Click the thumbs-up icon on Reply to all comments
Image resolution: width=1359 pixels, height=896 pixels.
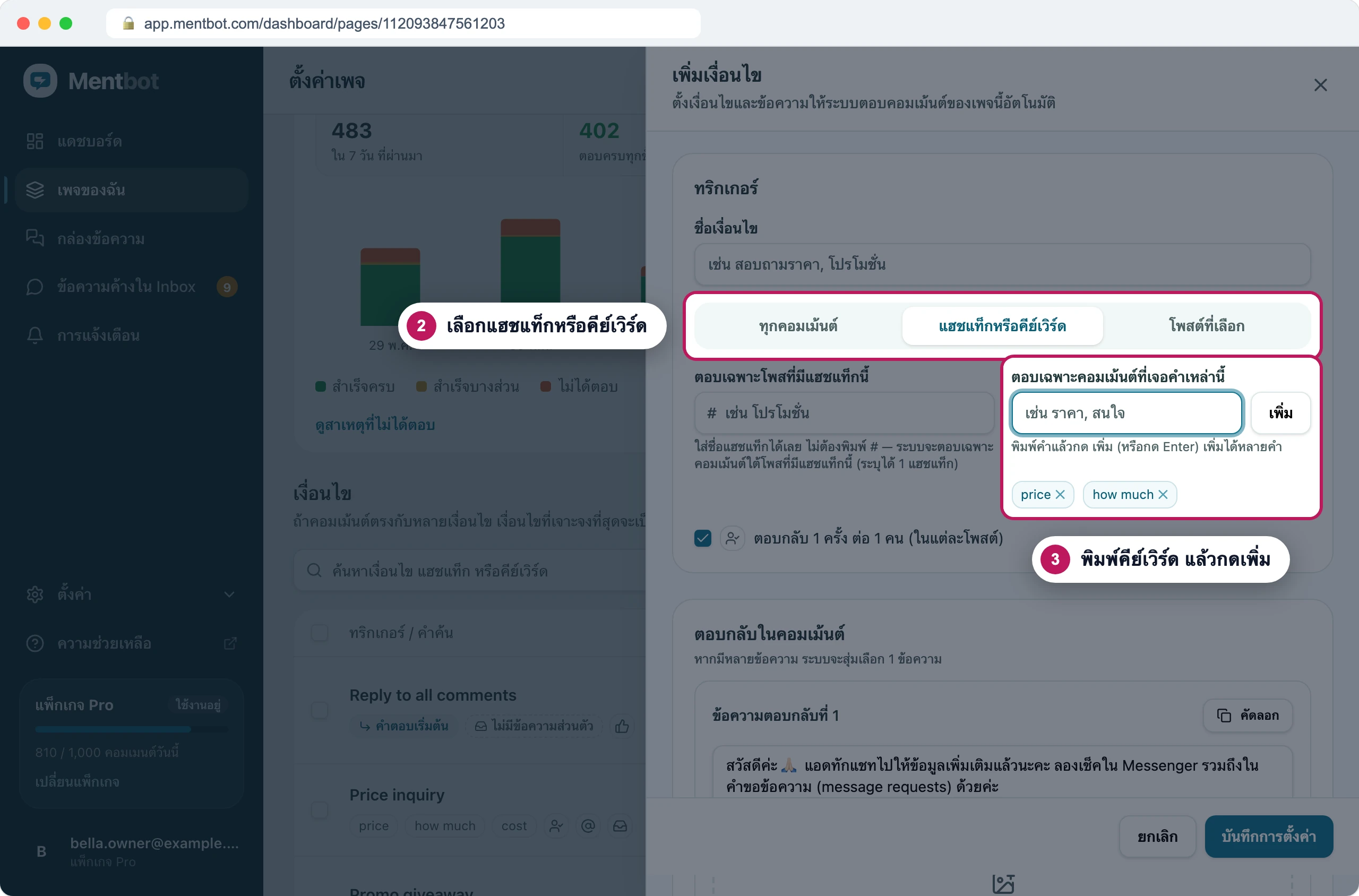click(622, 726)
